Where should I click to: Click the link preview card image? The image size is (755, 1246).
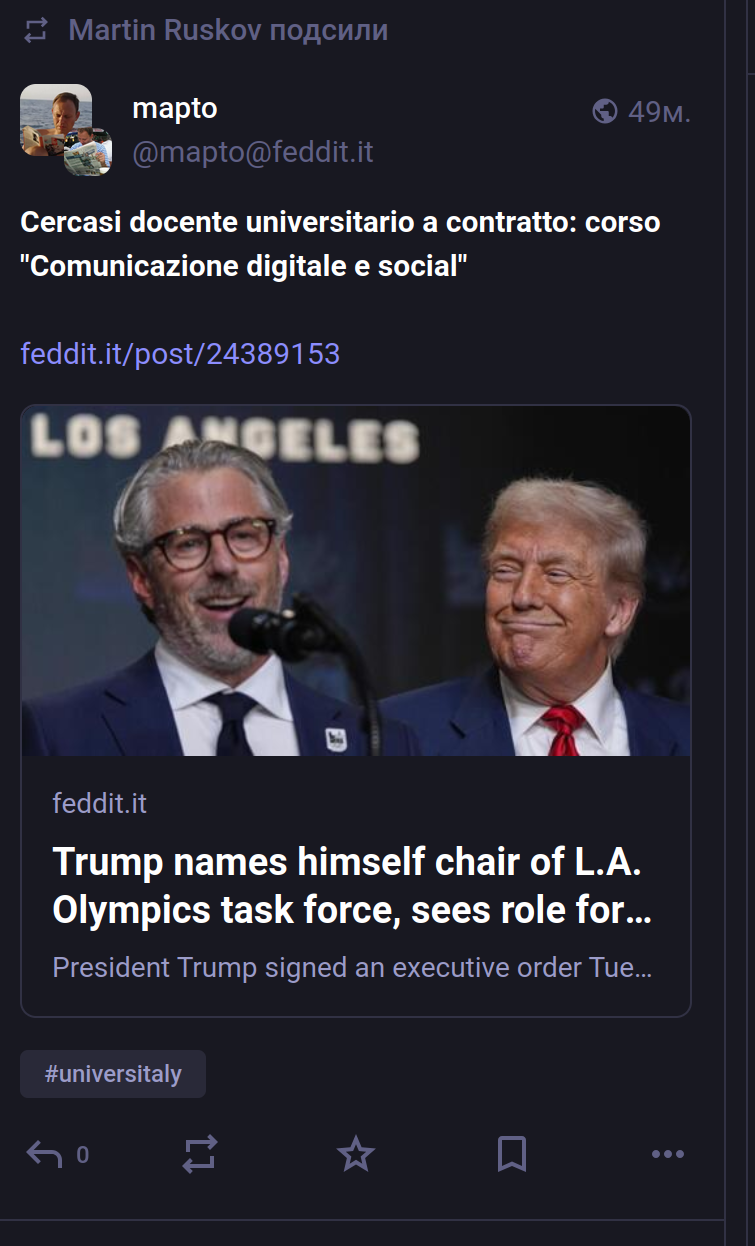(355, 580)
